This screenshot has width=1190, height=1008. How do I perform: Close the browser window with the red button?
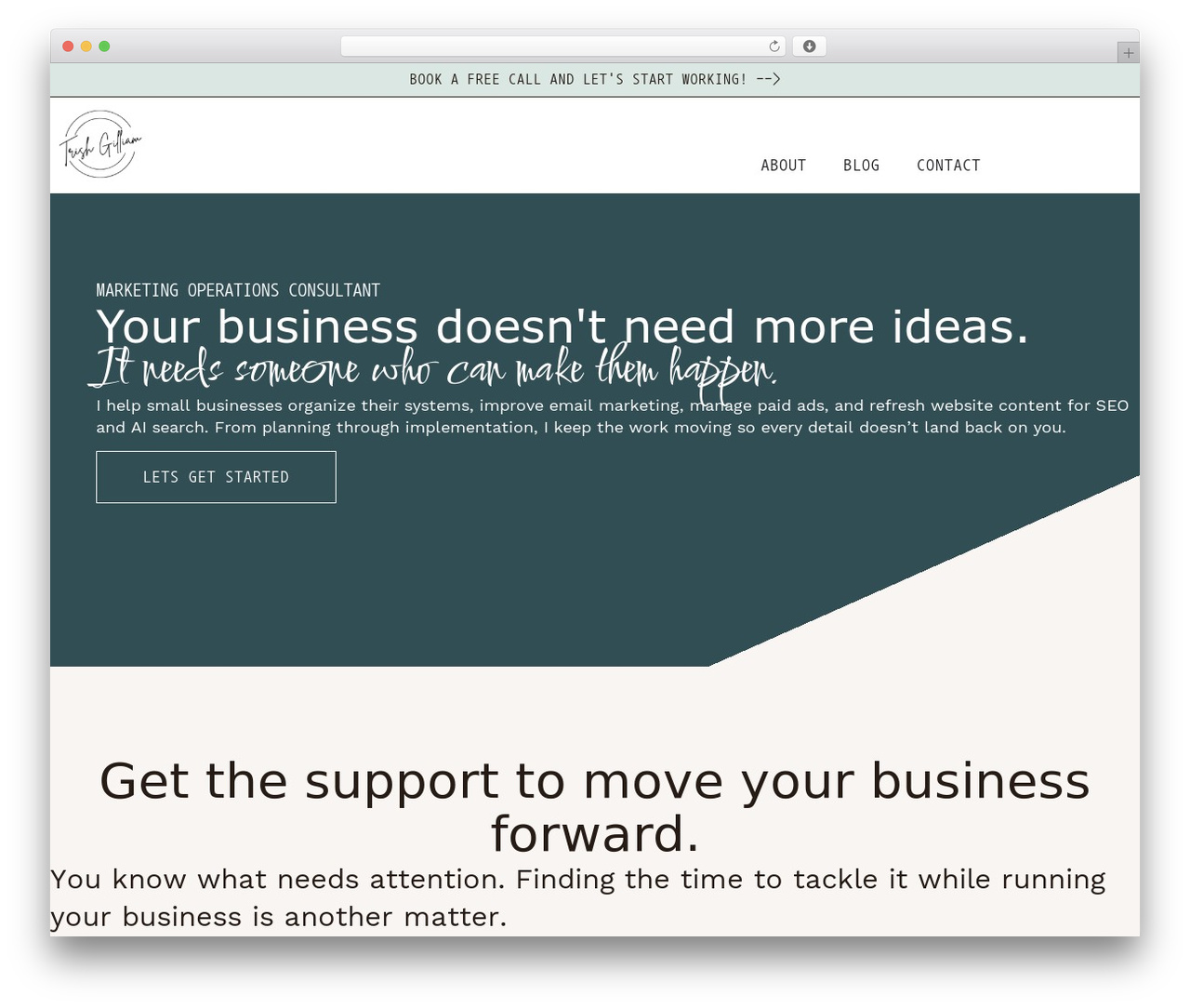tap(68, 46)
